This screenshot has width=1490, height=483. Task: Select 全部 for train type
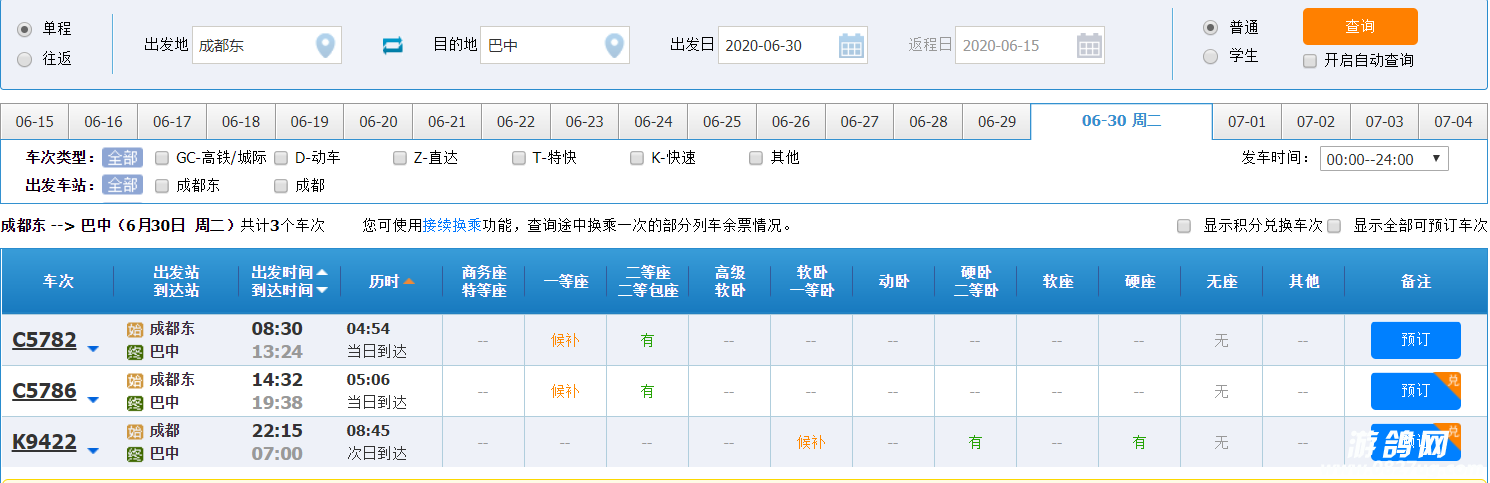pos(123,157)
